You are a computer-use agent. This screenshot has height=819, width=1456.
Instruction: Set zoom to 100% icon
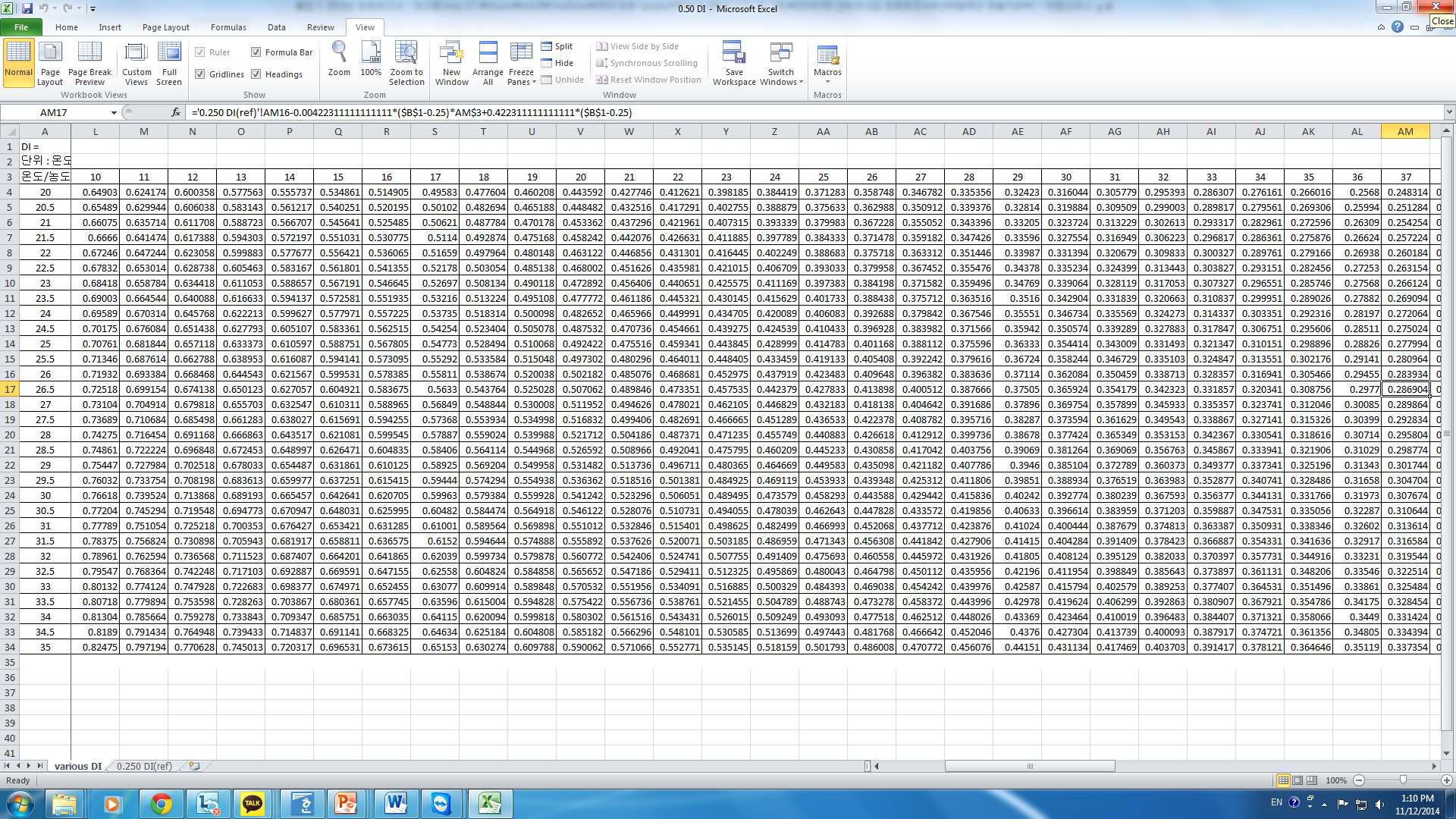point(371,59)
